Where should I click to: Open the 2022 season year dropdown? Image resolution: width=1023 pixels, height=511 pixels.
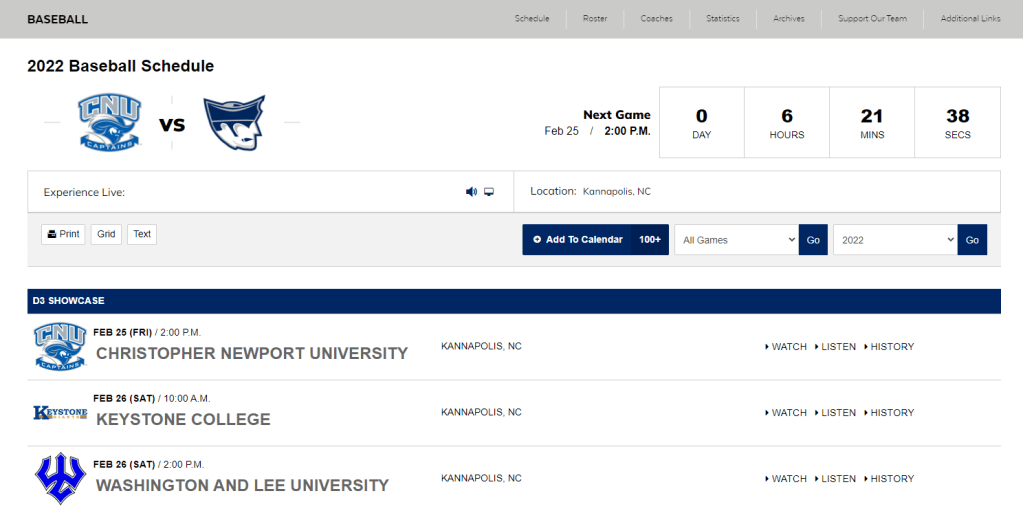click(895, 240)
